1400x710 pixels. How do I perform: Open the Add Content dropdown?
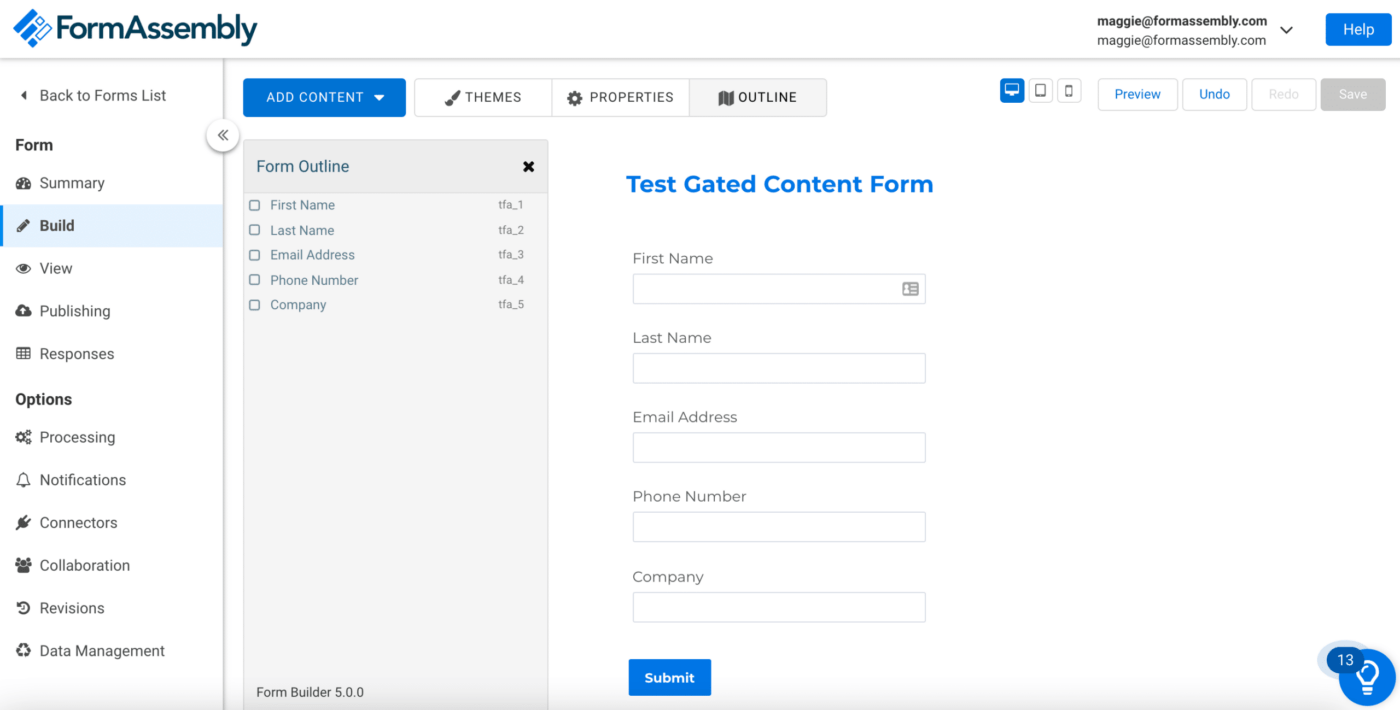pos(324,97)
